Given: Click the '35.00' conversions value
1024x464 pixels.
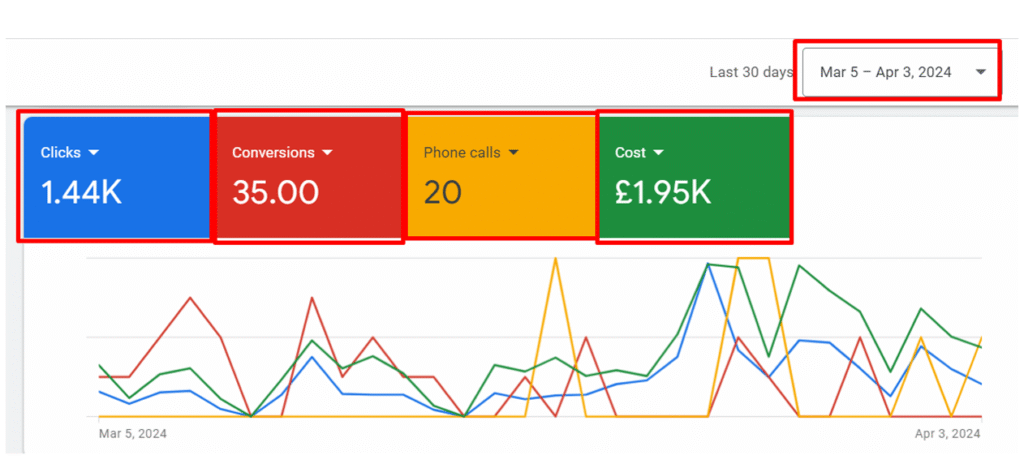Looking at the screenshot, I should click(276, 193).
